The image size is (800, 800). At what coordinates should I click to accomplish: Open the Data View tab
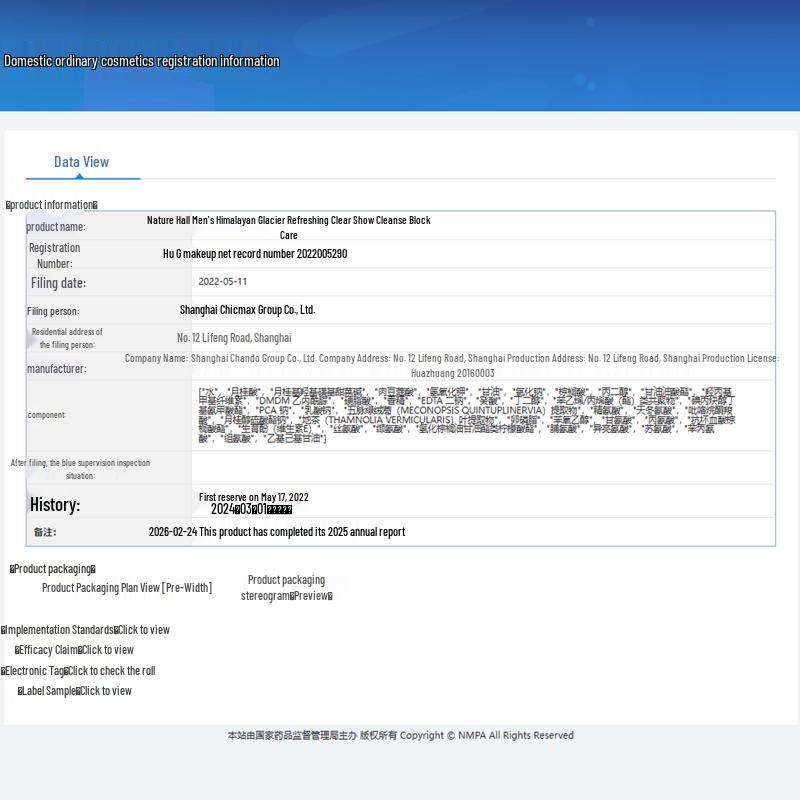82,162
